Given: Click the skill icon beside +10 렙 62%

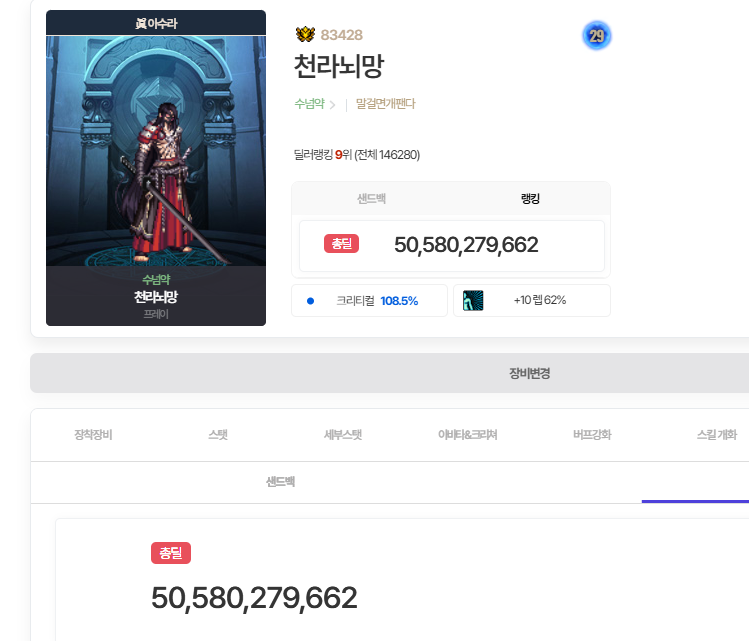Looking at the screenshot, I should [x=473, y=300].
